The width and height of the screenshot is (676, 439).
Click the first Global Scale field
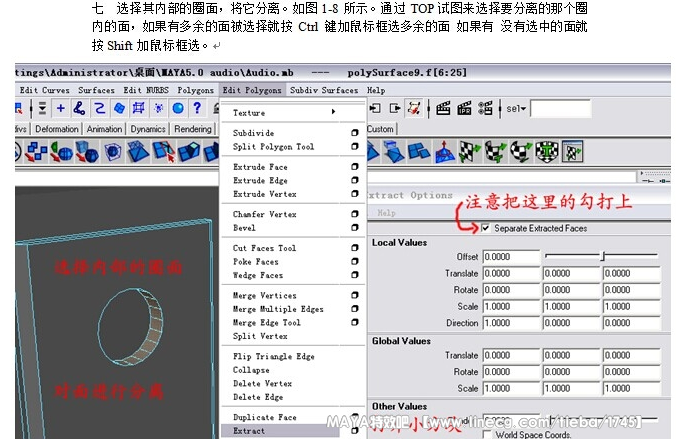click(511, 389)
